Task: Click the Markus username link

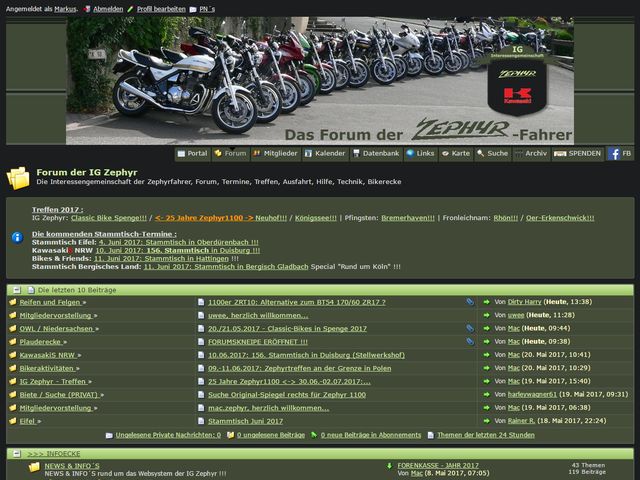Action: pyautogui.click(x=65, y=9)
